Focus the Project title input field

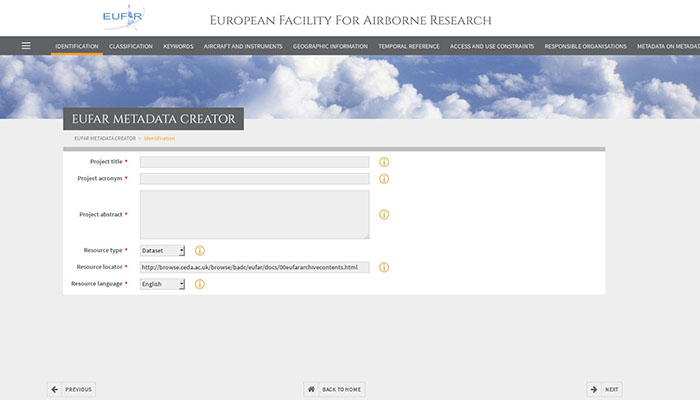point(254,162)
